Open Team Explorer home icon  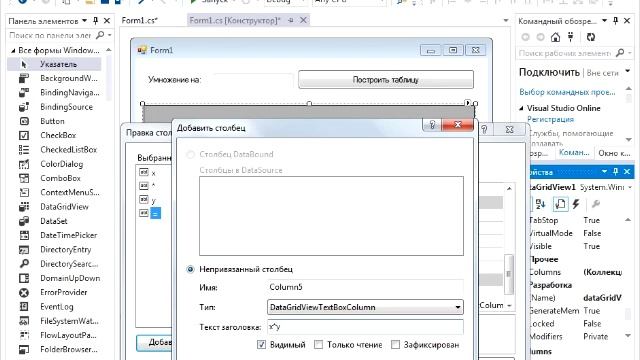(x=555, y=37)
